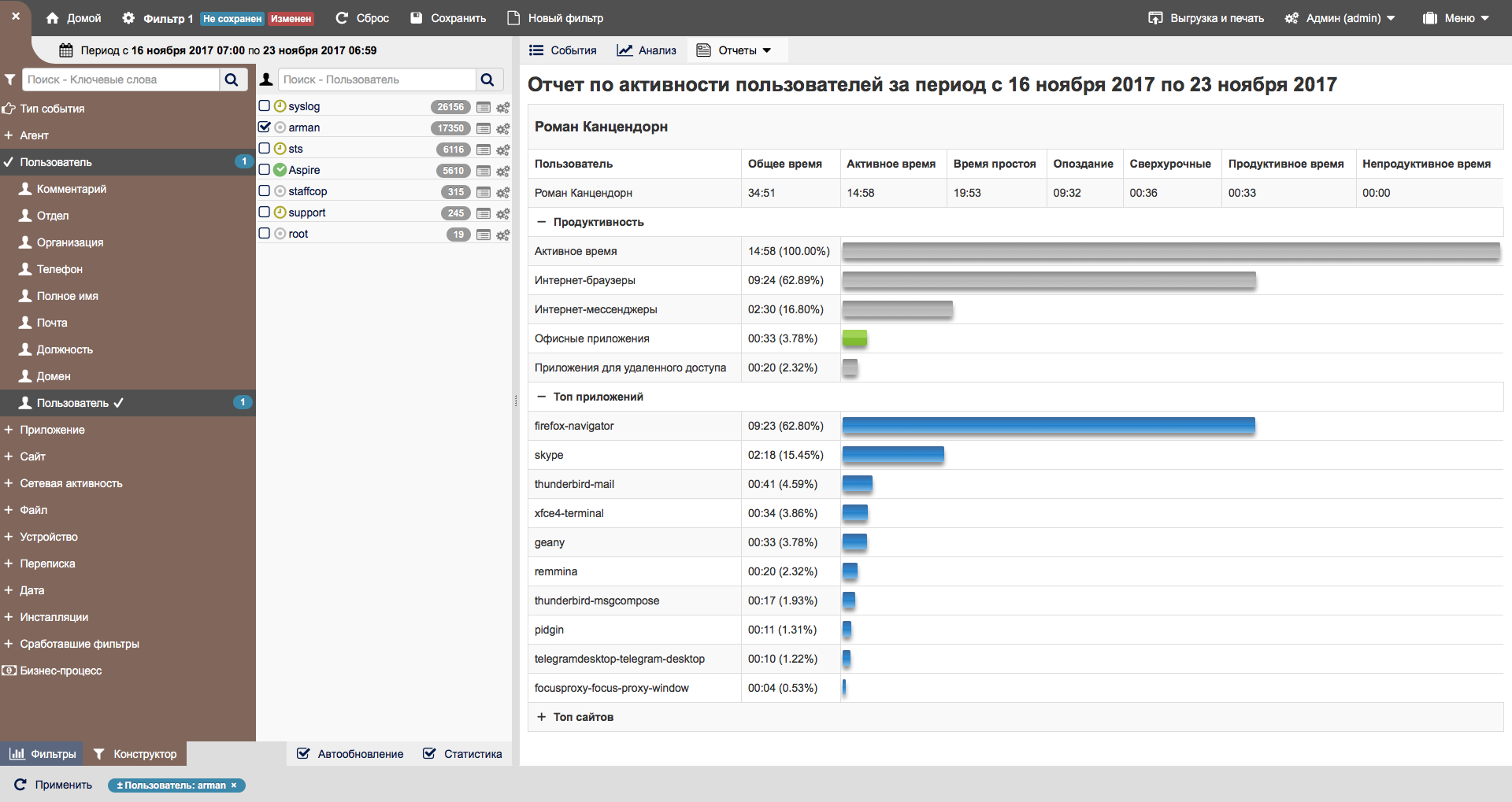Toggle the Статистика checkbox
This screenshot has height=802, width=1512.
(x=429, y=753)
